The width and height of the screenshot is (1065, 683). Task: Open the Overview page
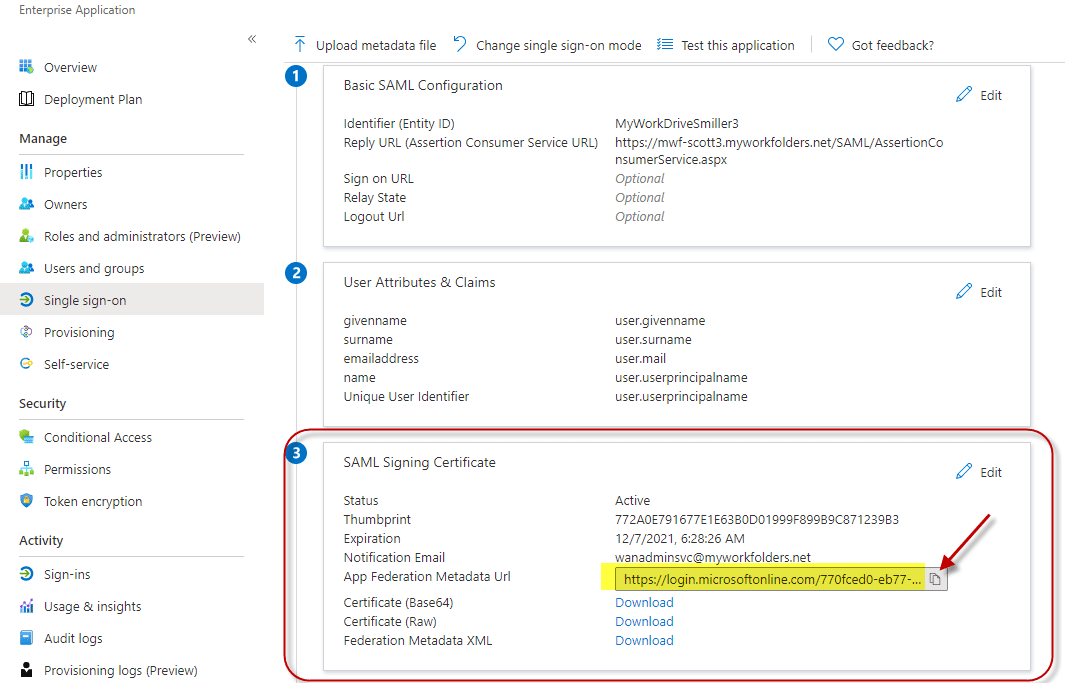(70, 68)
